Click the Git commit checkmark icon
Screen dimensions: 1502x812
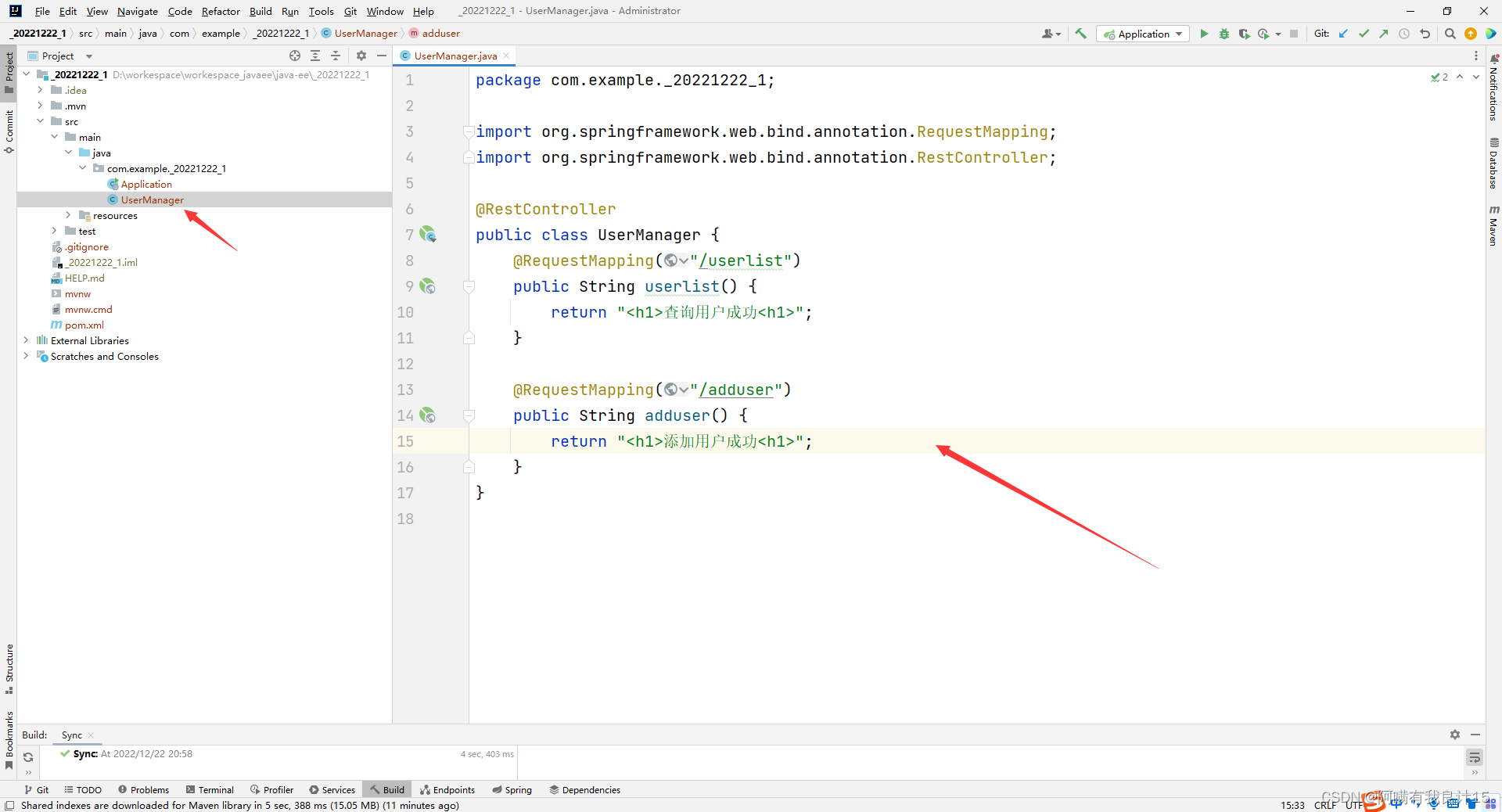coord(1364,34)
